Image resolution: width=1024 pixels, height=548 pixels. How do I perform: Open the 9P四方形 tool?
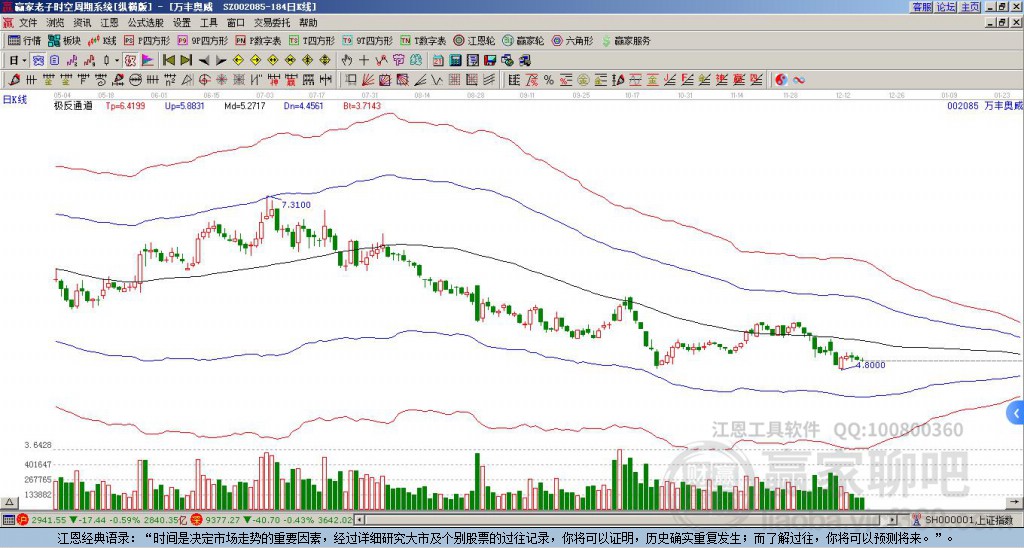202,40
